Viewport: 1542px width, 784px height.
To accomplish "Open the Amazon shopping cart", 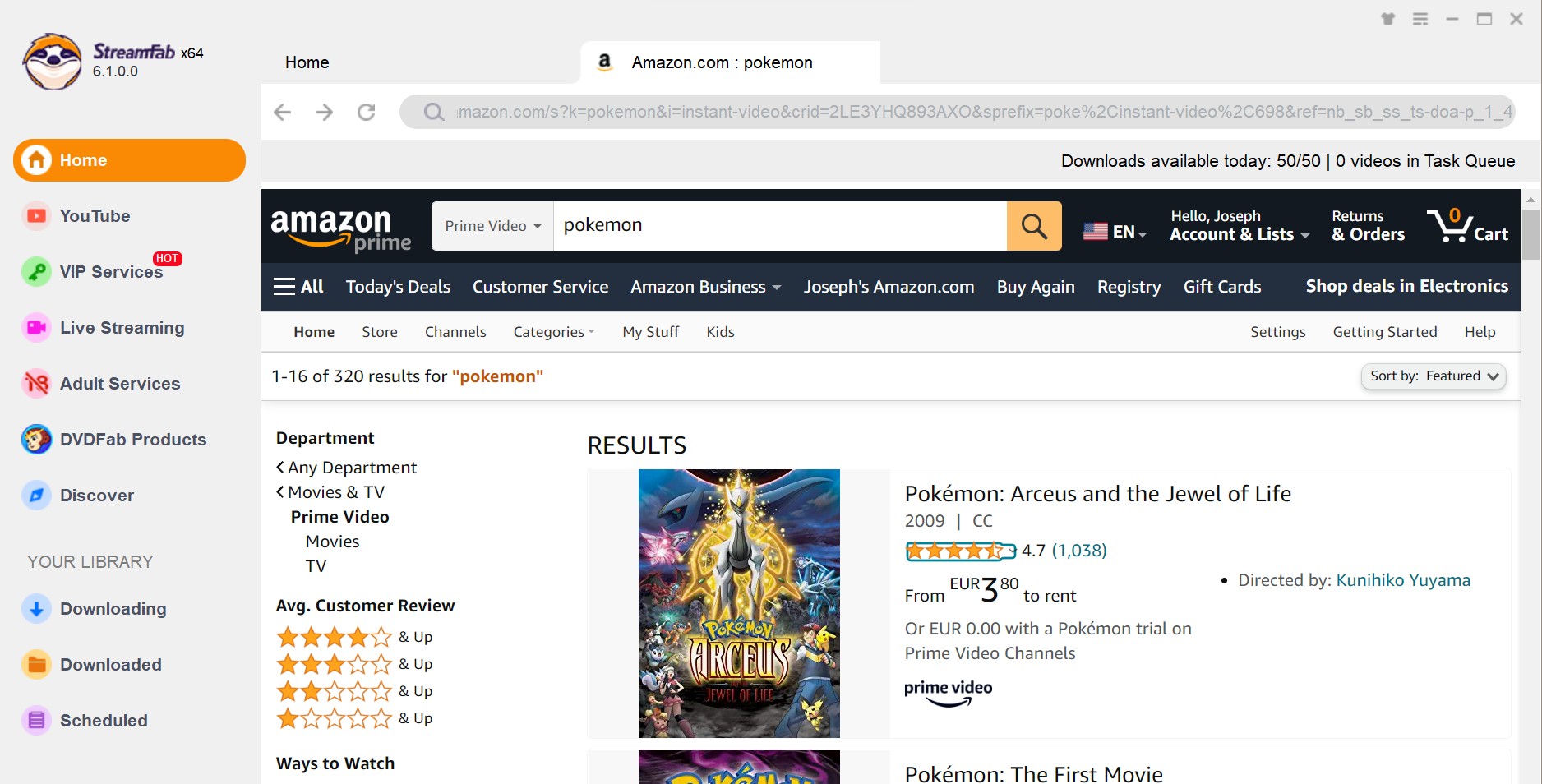I will coord(1468,225).
